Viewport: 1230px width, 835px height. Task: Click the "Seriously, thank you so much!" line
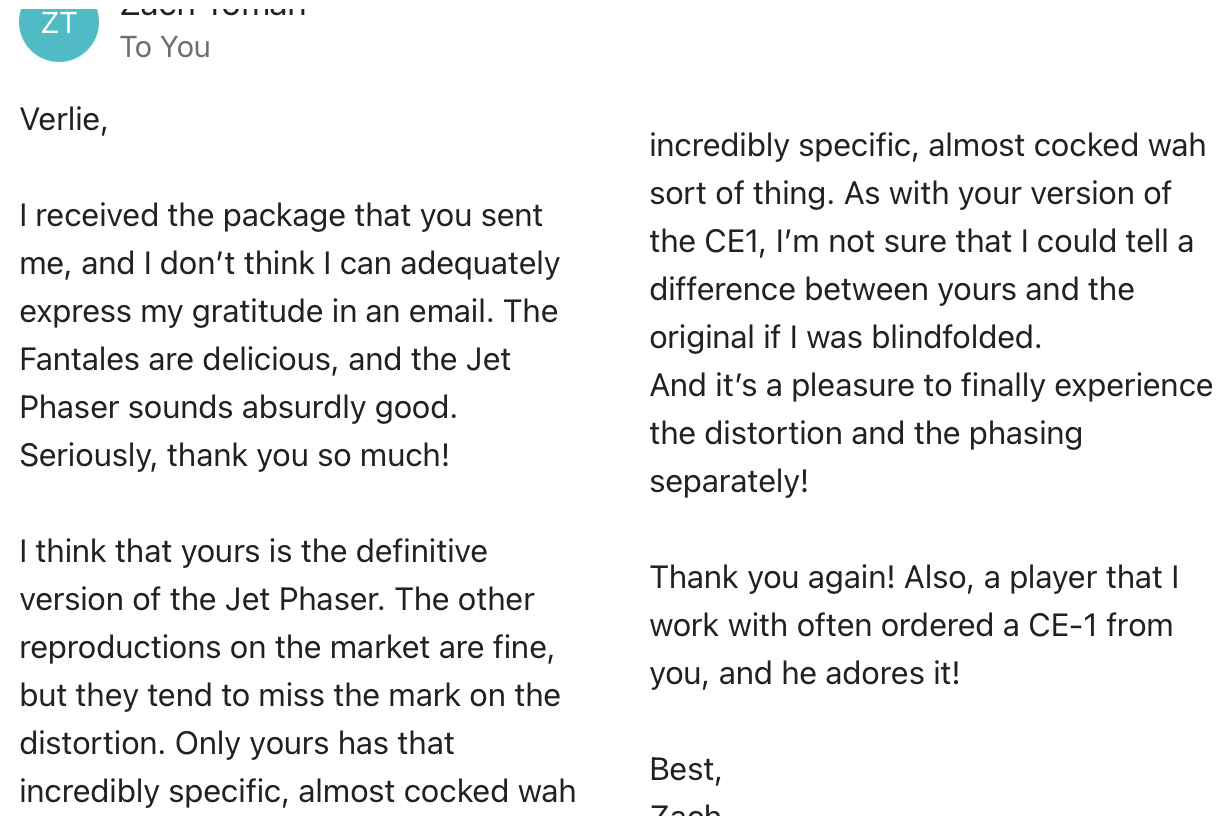(235, 456)
